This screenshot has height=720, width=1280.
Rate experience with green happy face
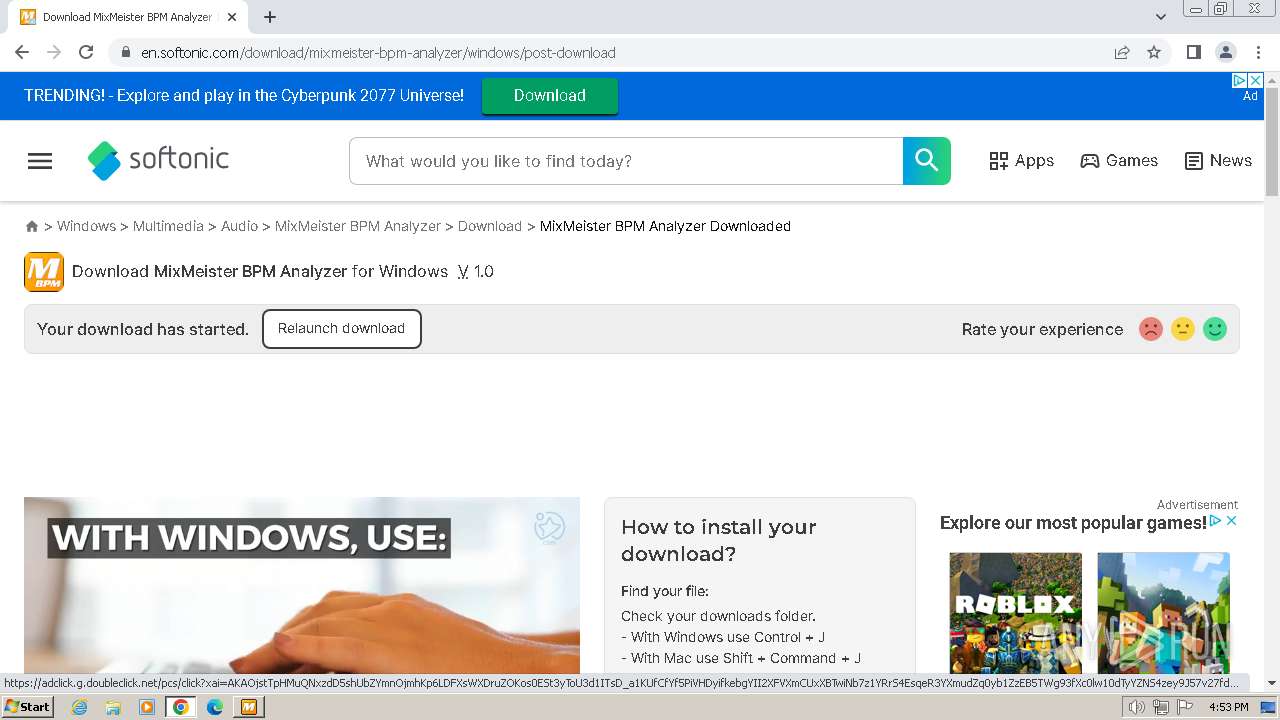click(1215, 329)
